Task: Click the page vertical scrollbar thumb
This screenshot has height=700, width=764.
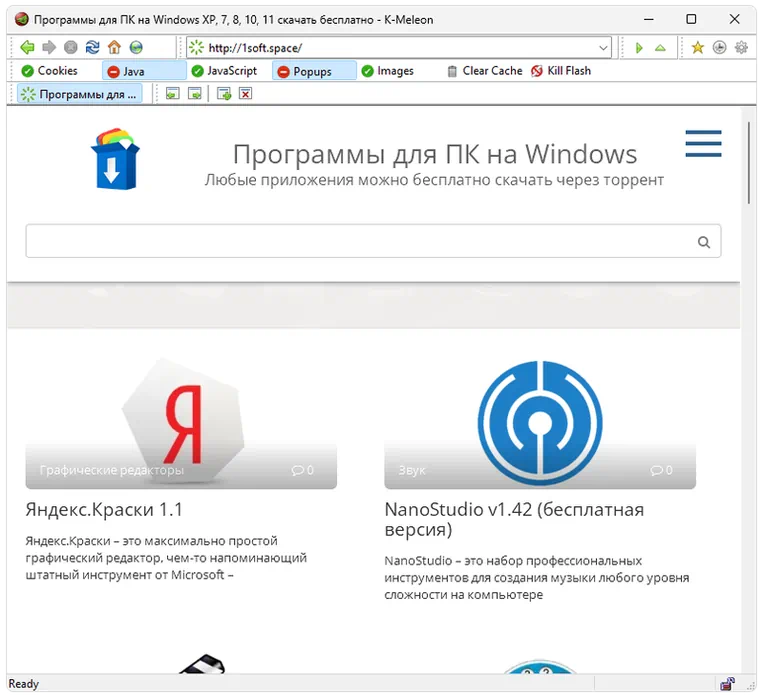Action: (x=749, y=164)
